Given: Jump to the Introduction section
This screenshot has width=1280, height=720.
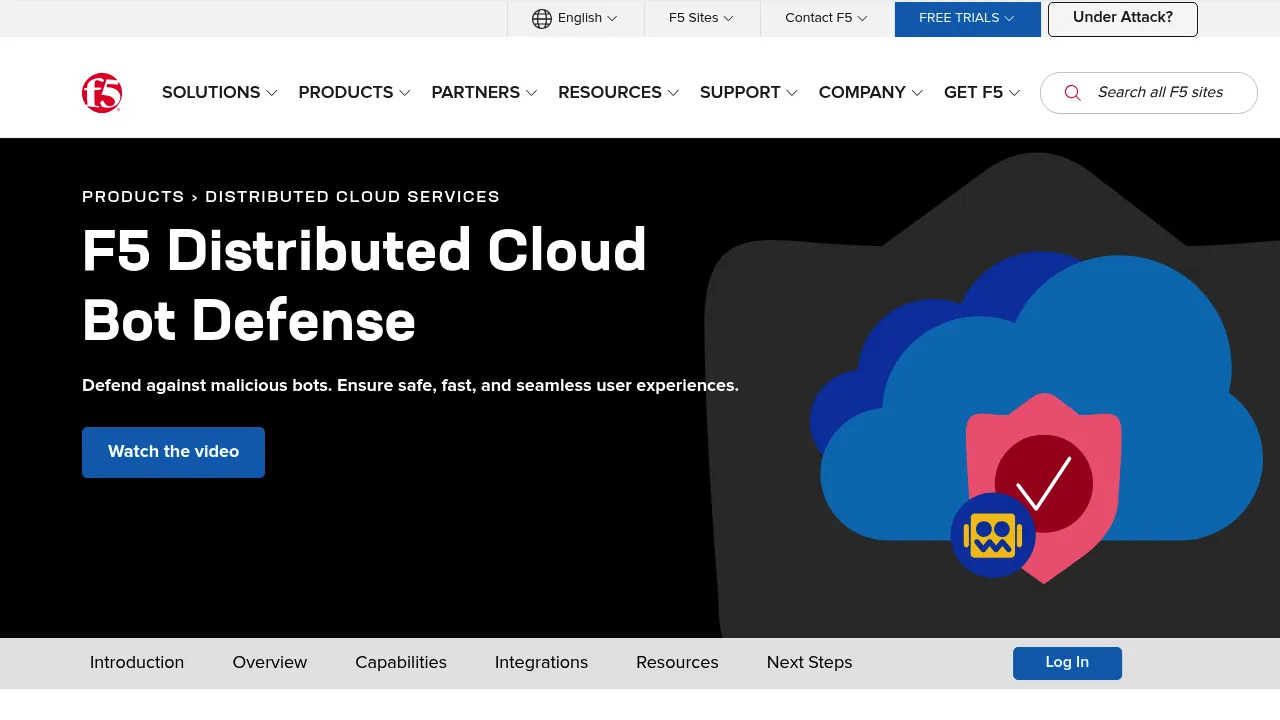Looking at the screenshot, I should coord(137,662).
